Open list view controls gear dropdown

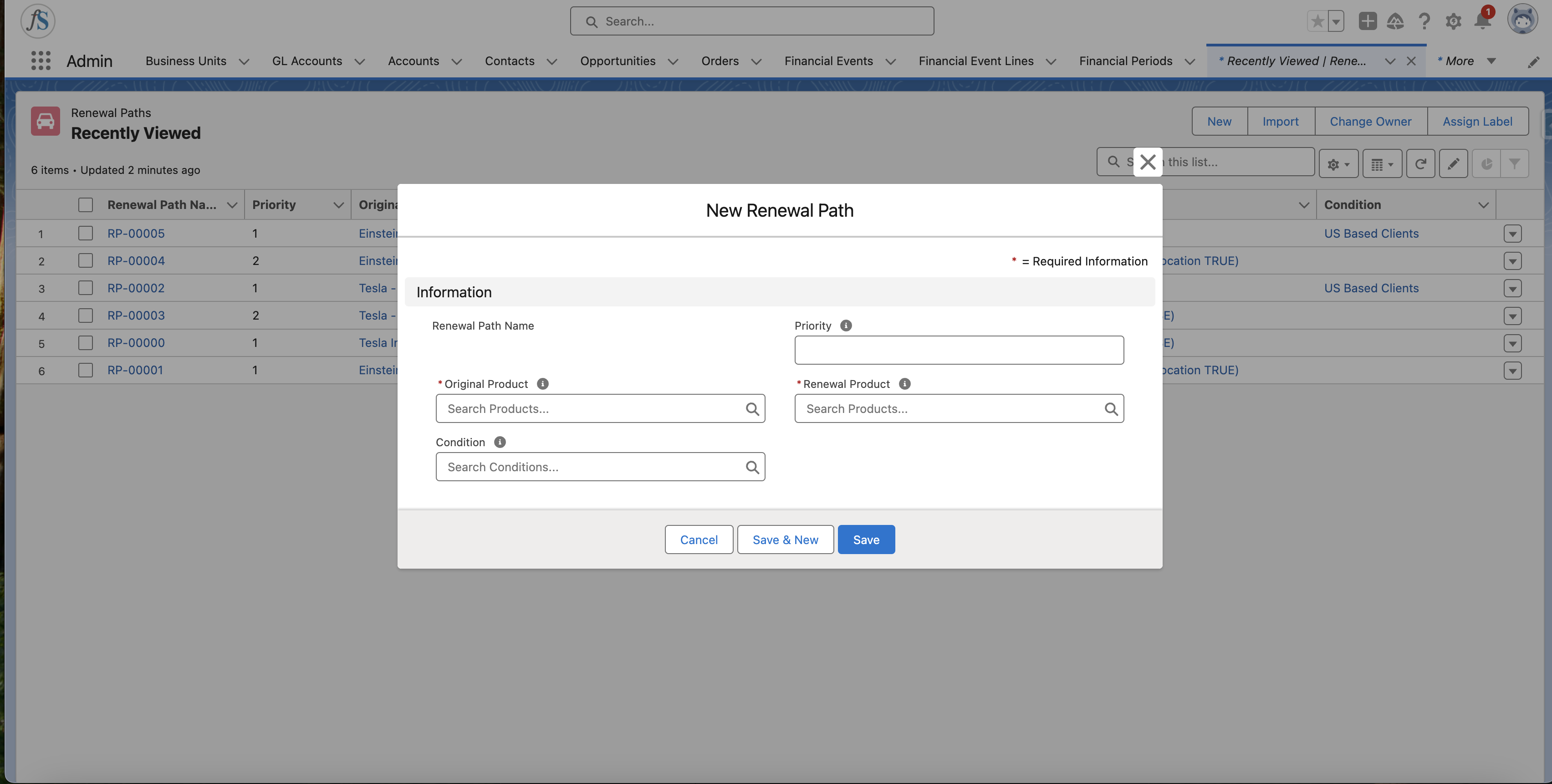point(1338,164)
